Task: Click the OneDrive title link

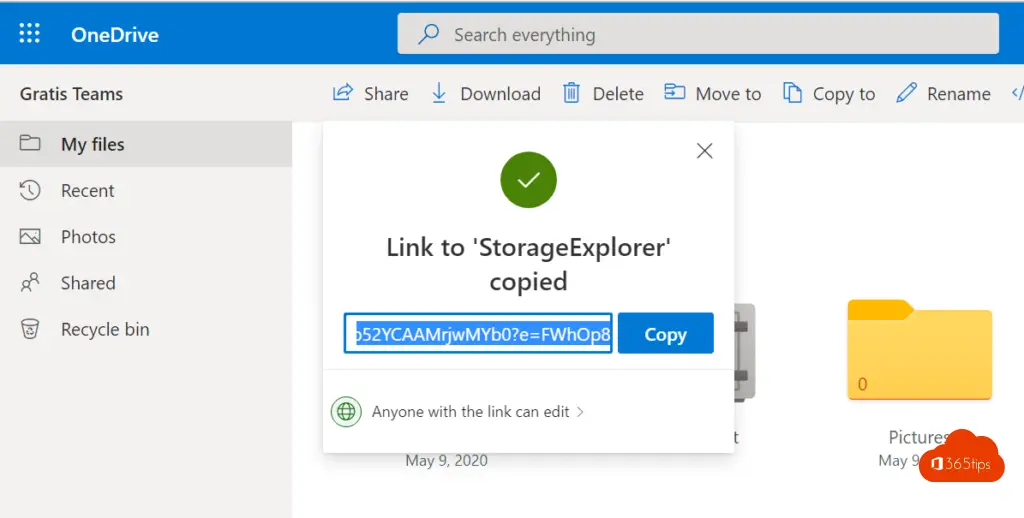Action: [x=114, y=35]
